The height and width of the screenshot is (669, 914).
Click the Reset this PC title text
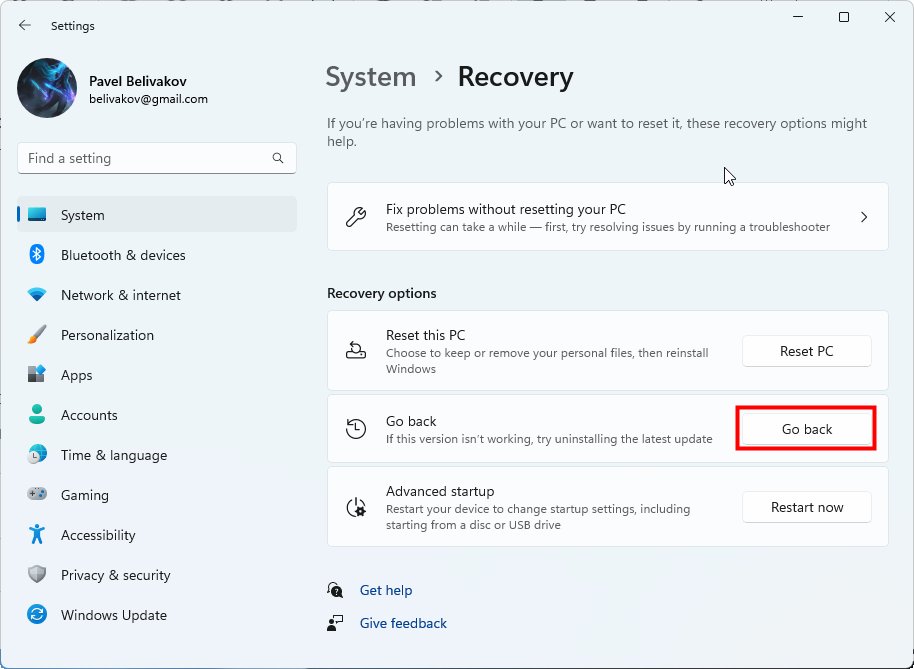(x=426, y=336)
